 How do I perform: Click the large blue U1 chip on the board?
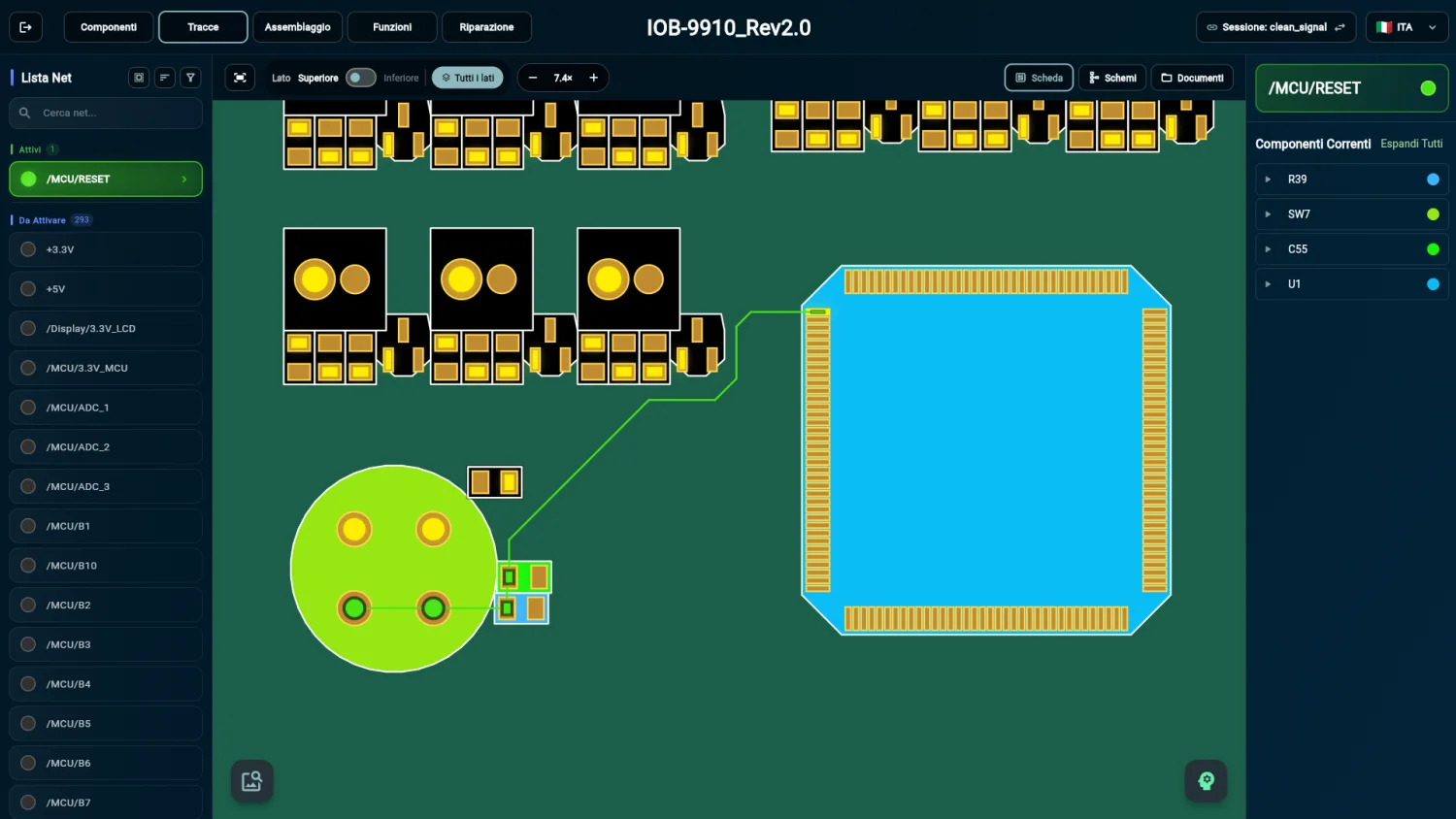(x=986, y=450)
